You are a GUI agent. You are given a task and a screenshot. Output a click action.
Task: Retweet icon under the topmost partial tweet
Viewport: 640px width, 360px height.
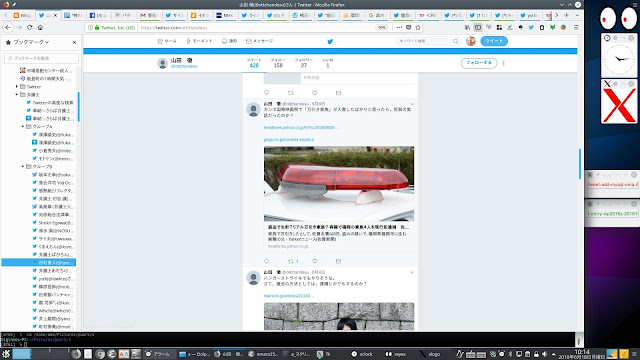(291, 93)
